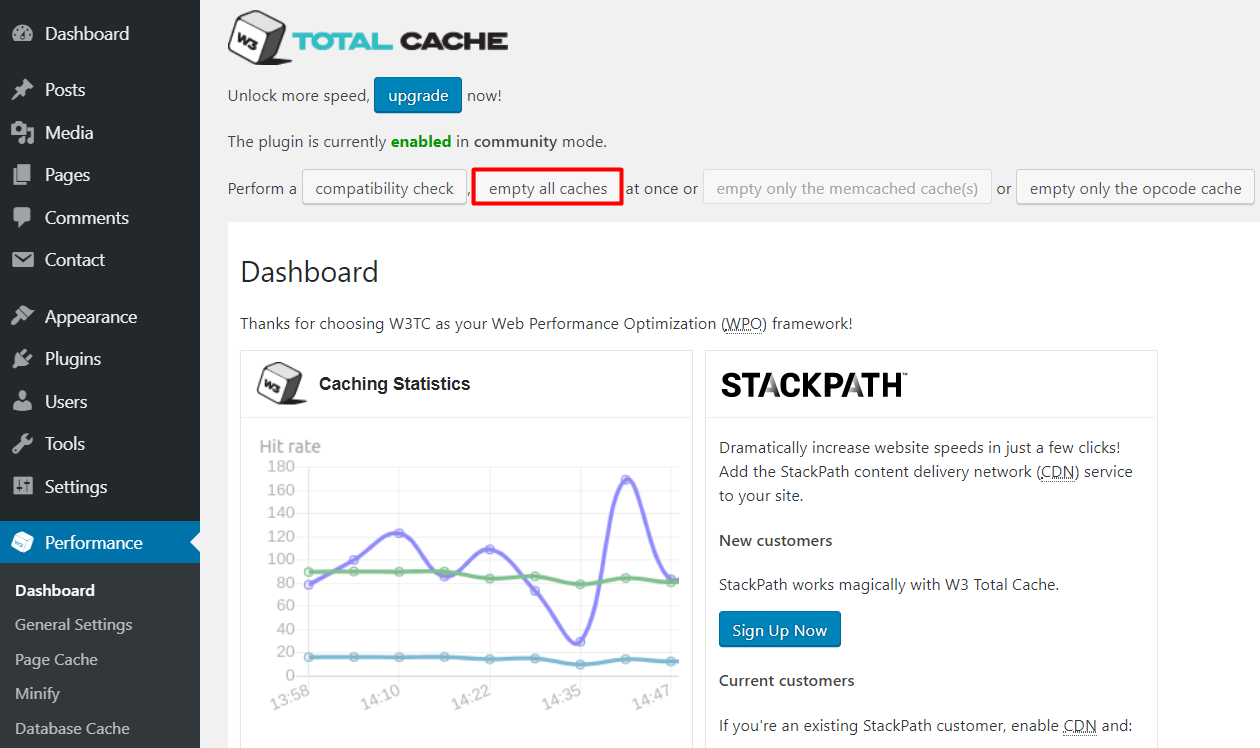Image resolution: width=1260 pixels, height=748 pixels.
Task: Click the purple line peak on chart
Action: click(626, 480)
